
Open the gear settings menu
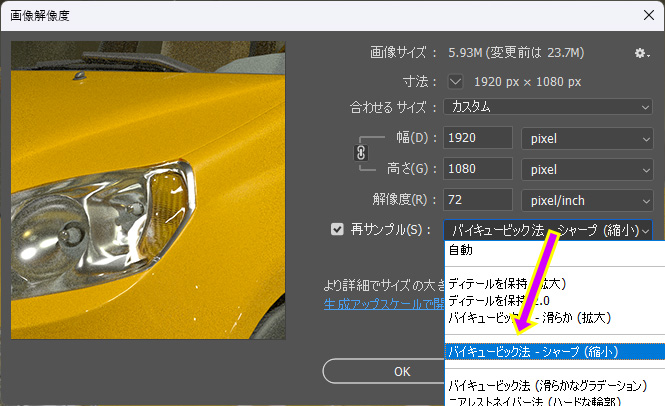click(x=641, y=53)
